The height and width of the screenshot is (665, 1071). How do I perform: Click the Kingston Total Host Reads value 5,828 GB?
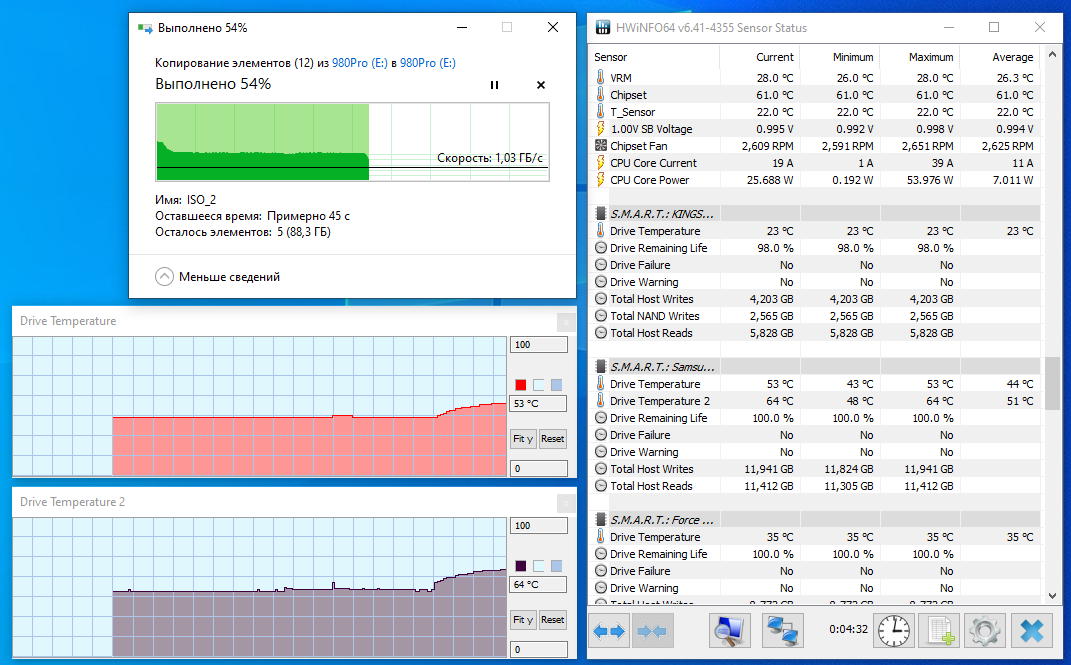771,333
